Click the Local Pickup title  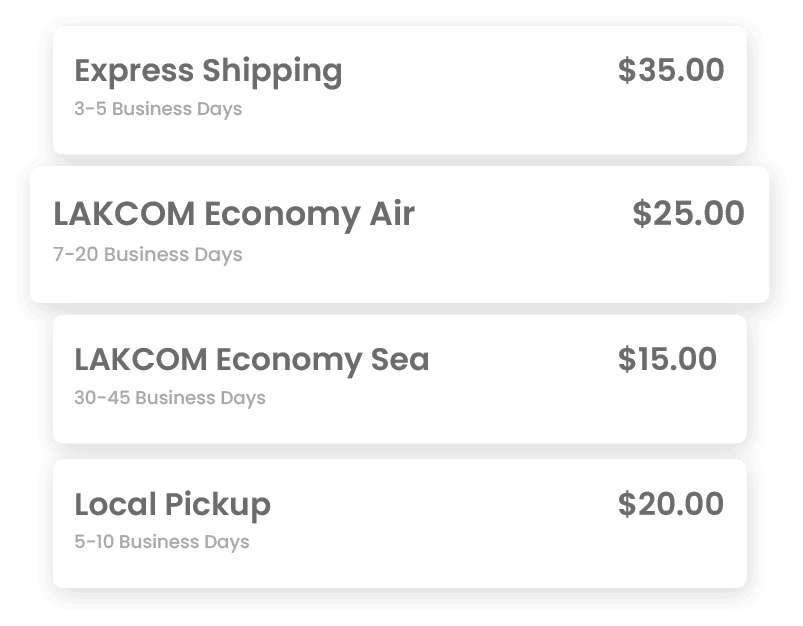click(x=173, y=505)
